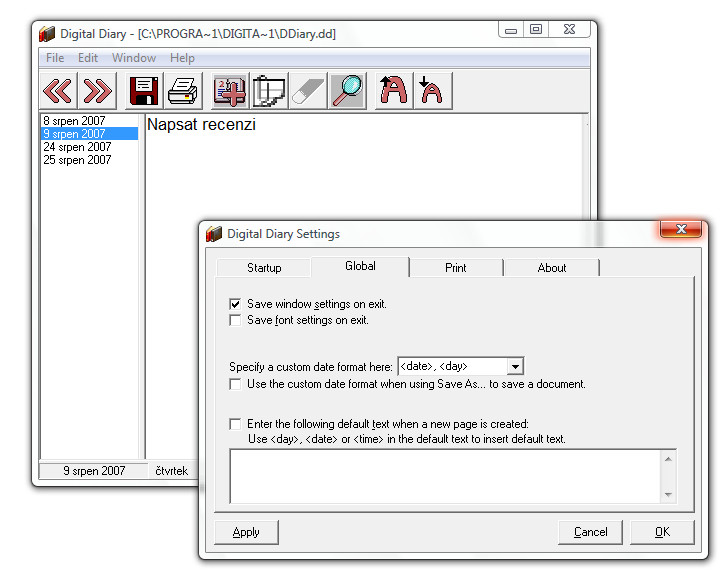Image resolution: width=727 pixels, height=574 pixels.
Task: Maximize the Digital Diary main window
Action: (x=536, y=30)
